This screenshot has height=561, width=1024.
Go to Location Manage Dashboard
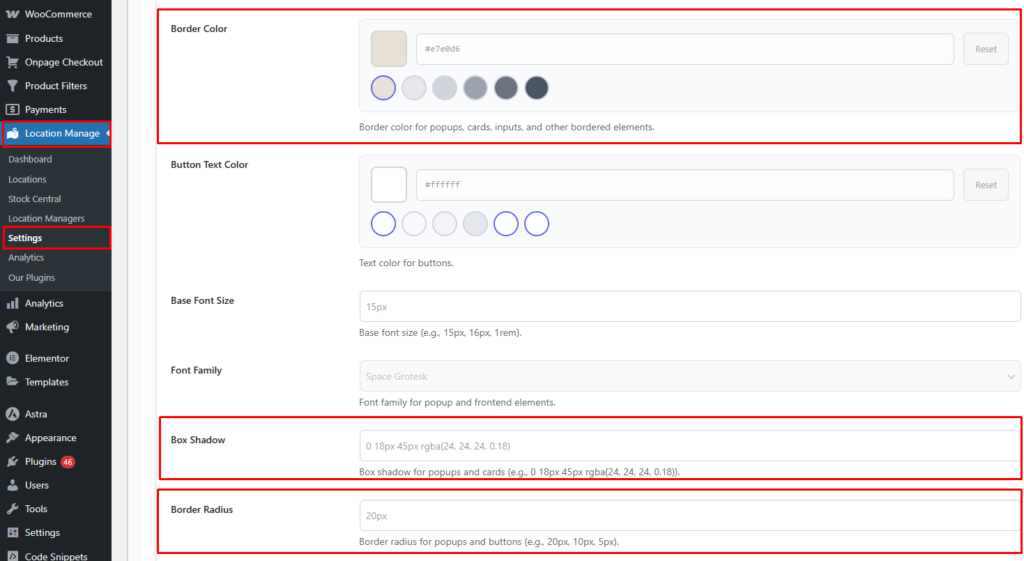(x=30, y=159)
